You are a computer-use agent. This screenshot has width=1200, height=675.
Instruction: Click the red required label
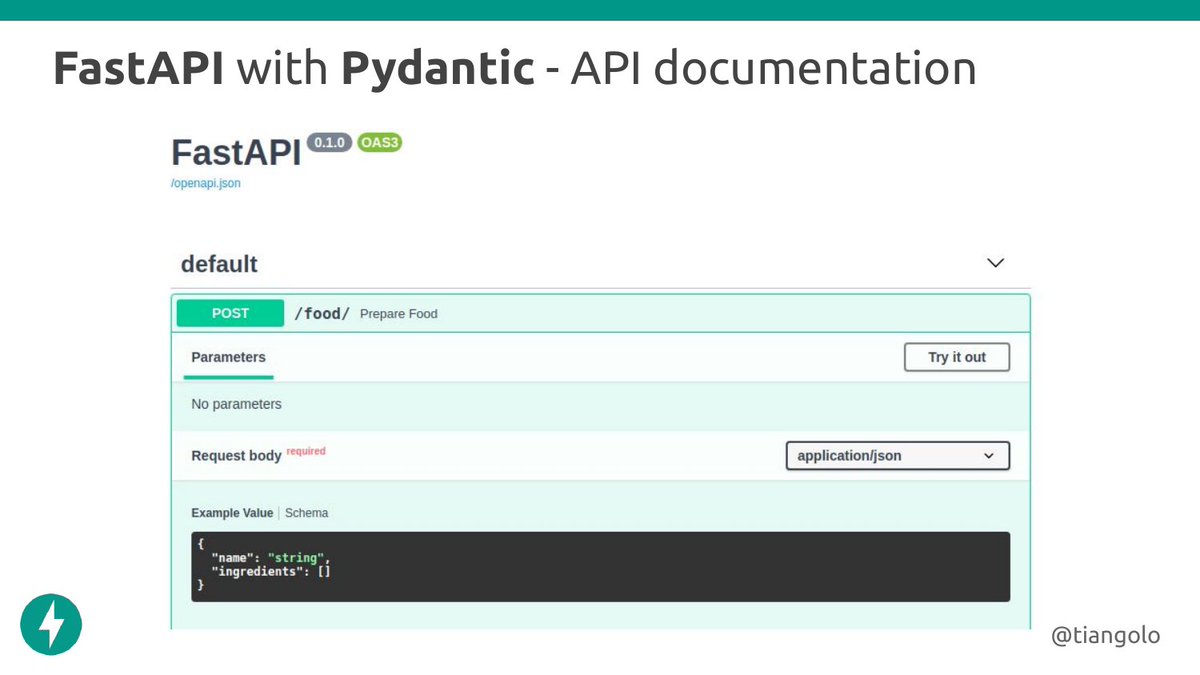(306, 451)
